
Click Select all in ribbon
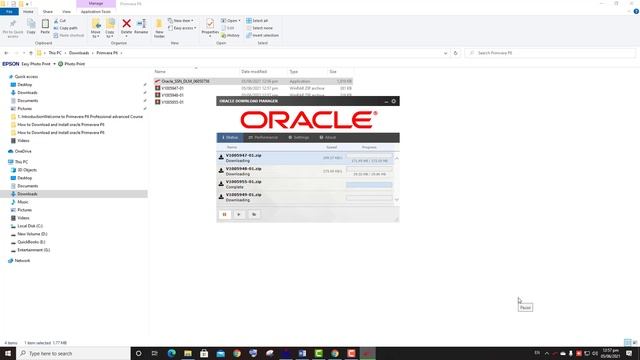coord(257,20)
